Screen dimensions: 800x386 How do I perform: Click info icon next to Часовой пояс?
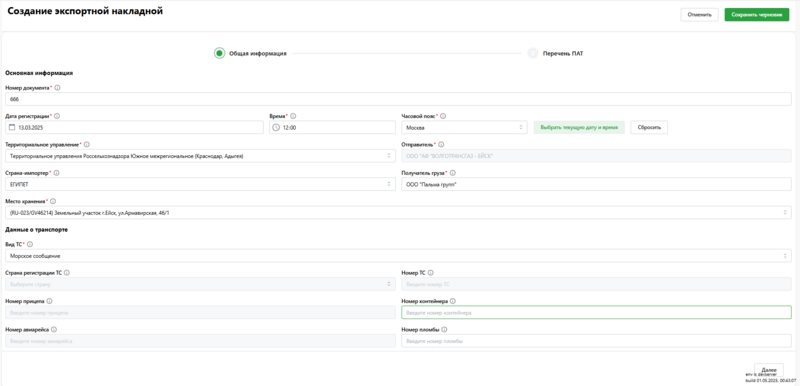pyautogui.click(x=443, y=116)
